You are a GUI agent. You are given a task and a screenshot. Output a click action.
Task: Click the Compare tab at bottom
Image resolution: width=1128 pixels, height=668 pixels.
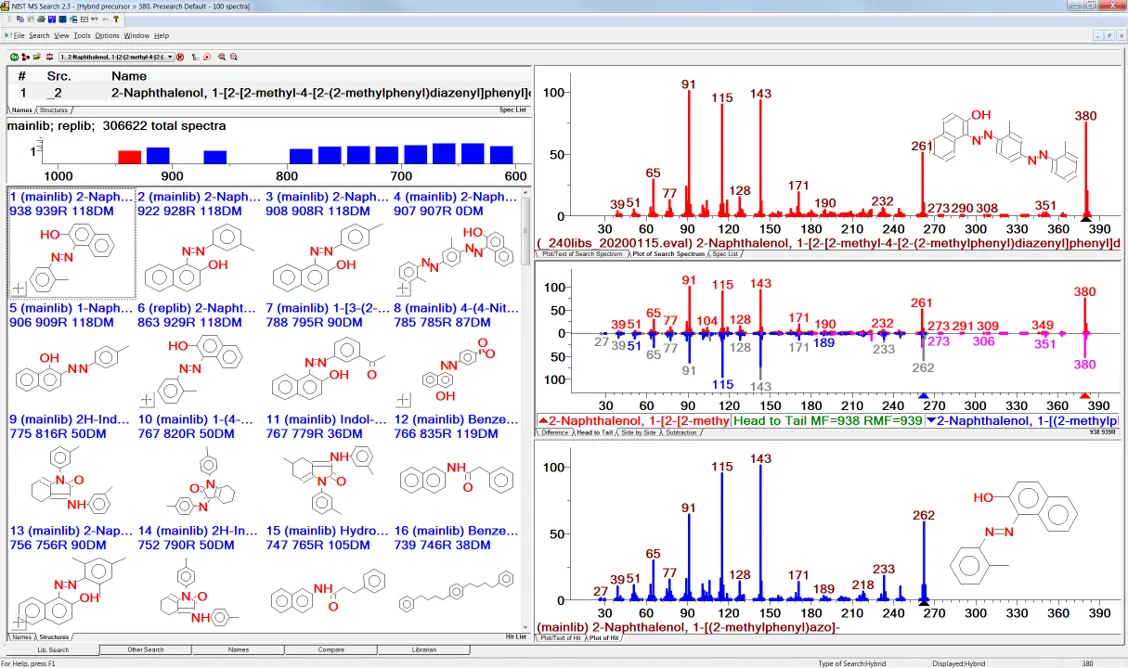click(331, 649)
